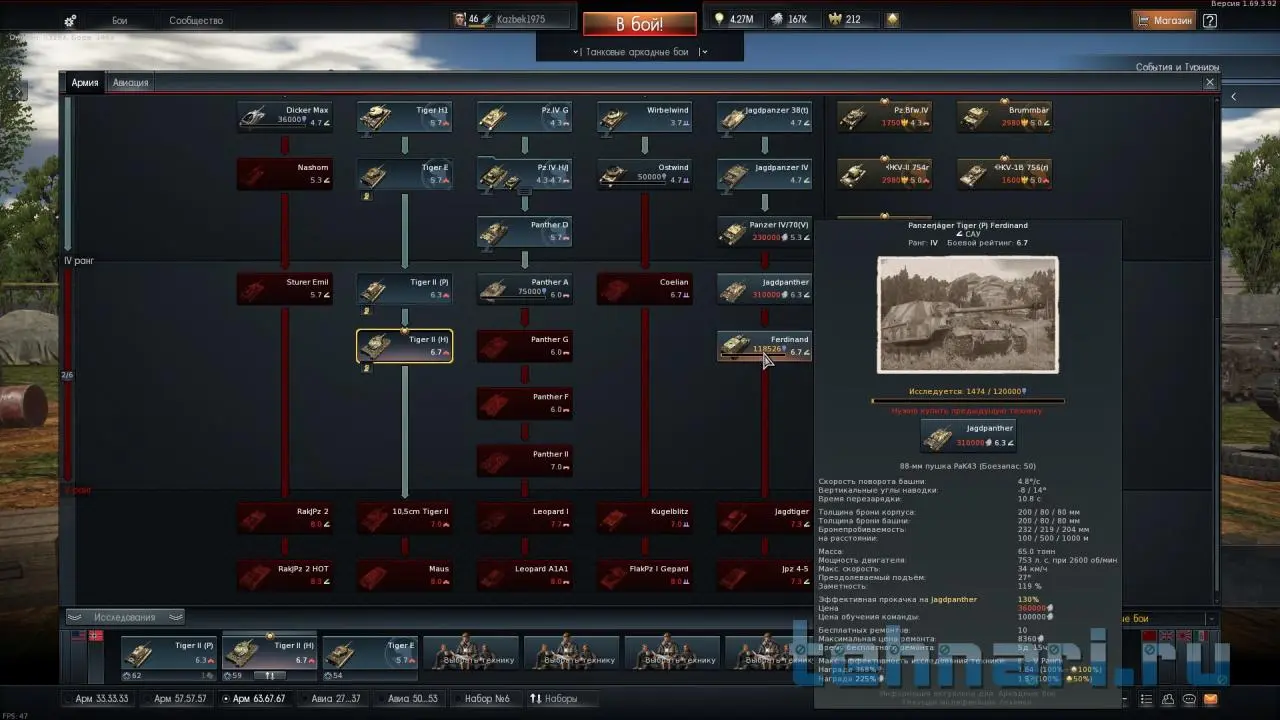Viewport: 1280px width, 720px height.
Task: Select the premium KV-II 754r tank
Action: click(x=885, y=174)
